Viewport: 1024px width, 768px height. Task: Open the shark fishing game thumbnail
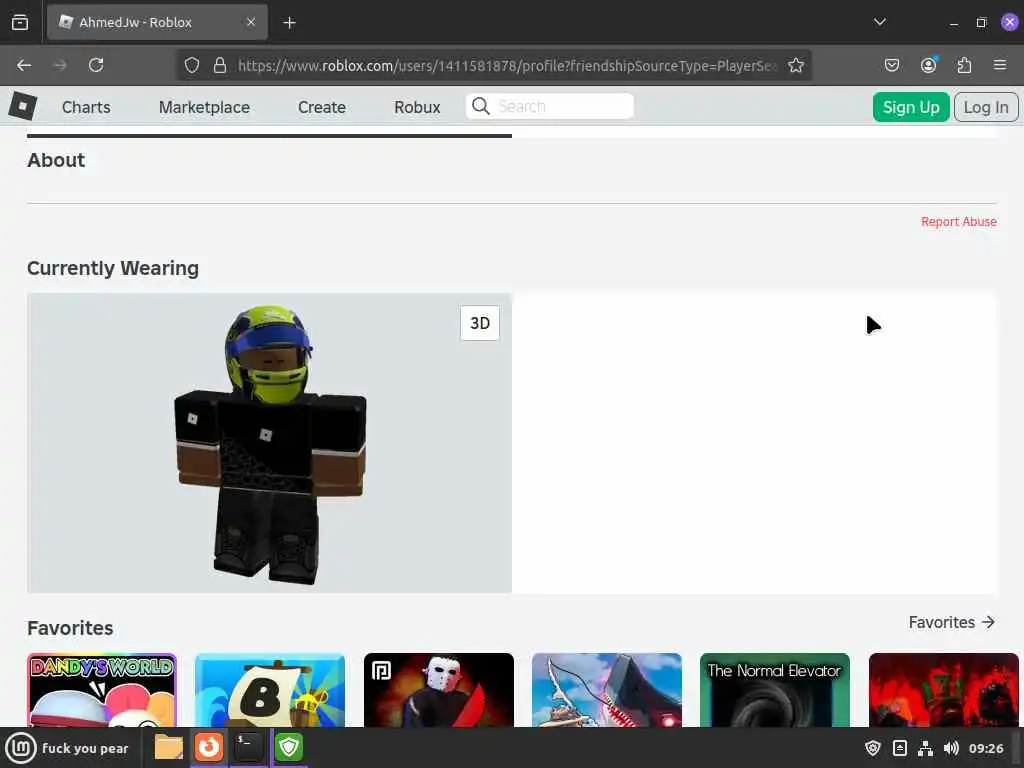pyautogui.click(x=607, y=690)
